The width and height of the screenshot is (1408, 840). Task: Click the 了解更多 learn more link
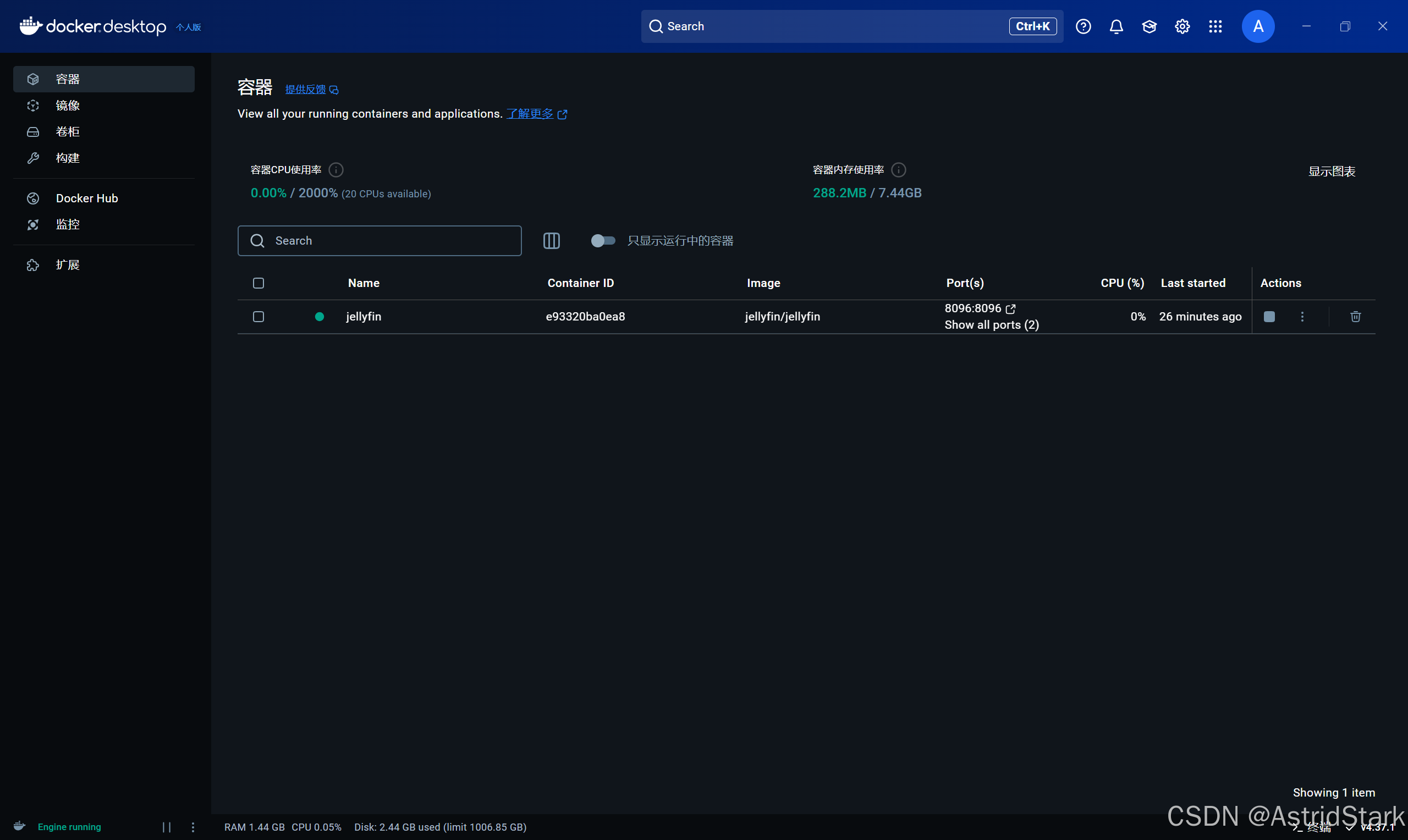(536, 114)
